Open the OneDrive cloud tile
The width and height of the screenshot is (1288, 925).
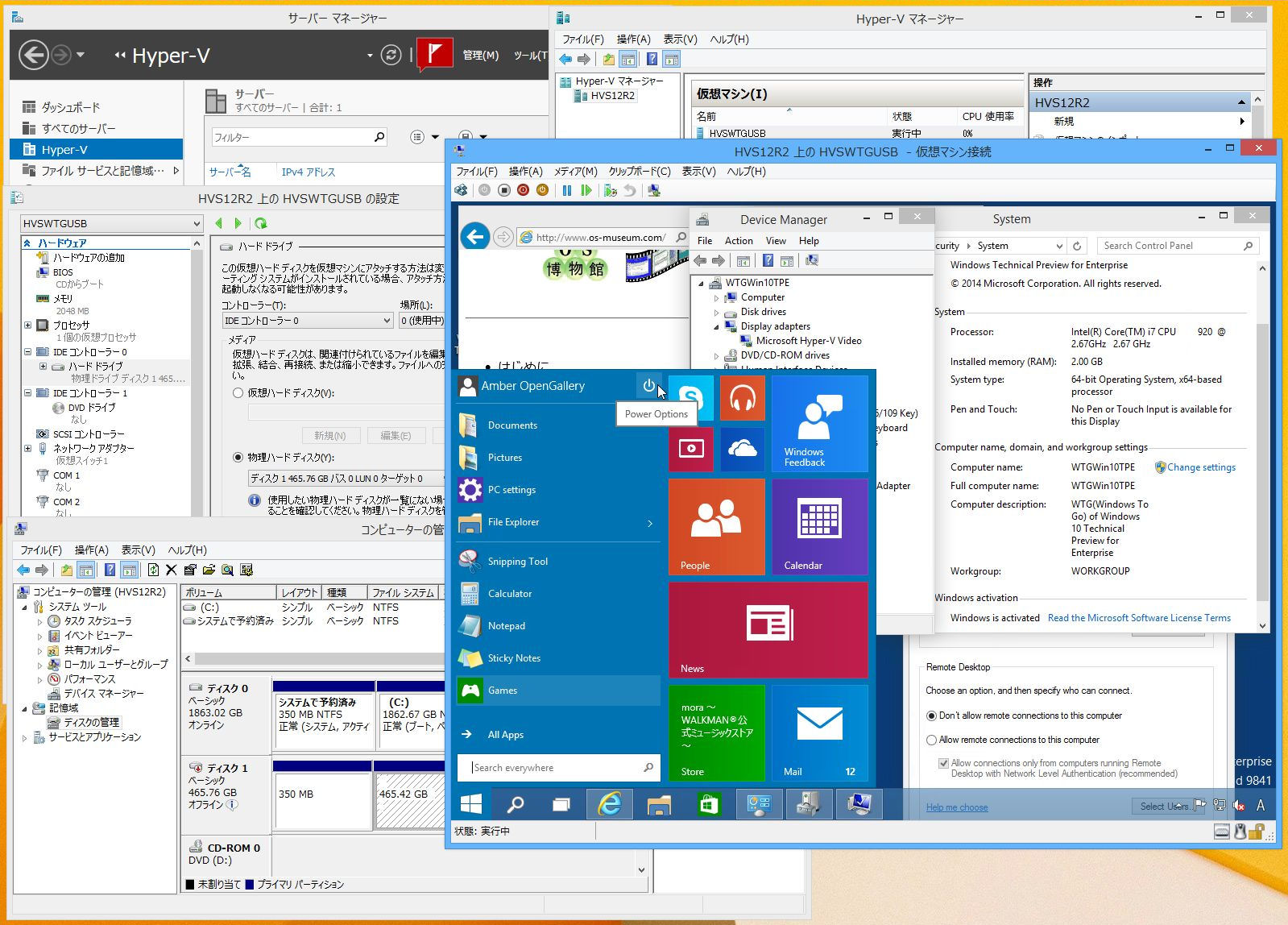click(x=742, y=449)
